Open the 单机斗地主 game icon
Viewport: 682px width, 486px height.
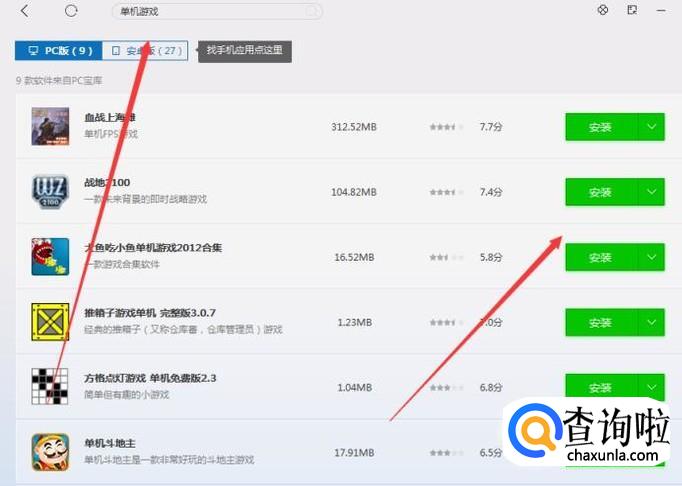[x=50, y=452]
